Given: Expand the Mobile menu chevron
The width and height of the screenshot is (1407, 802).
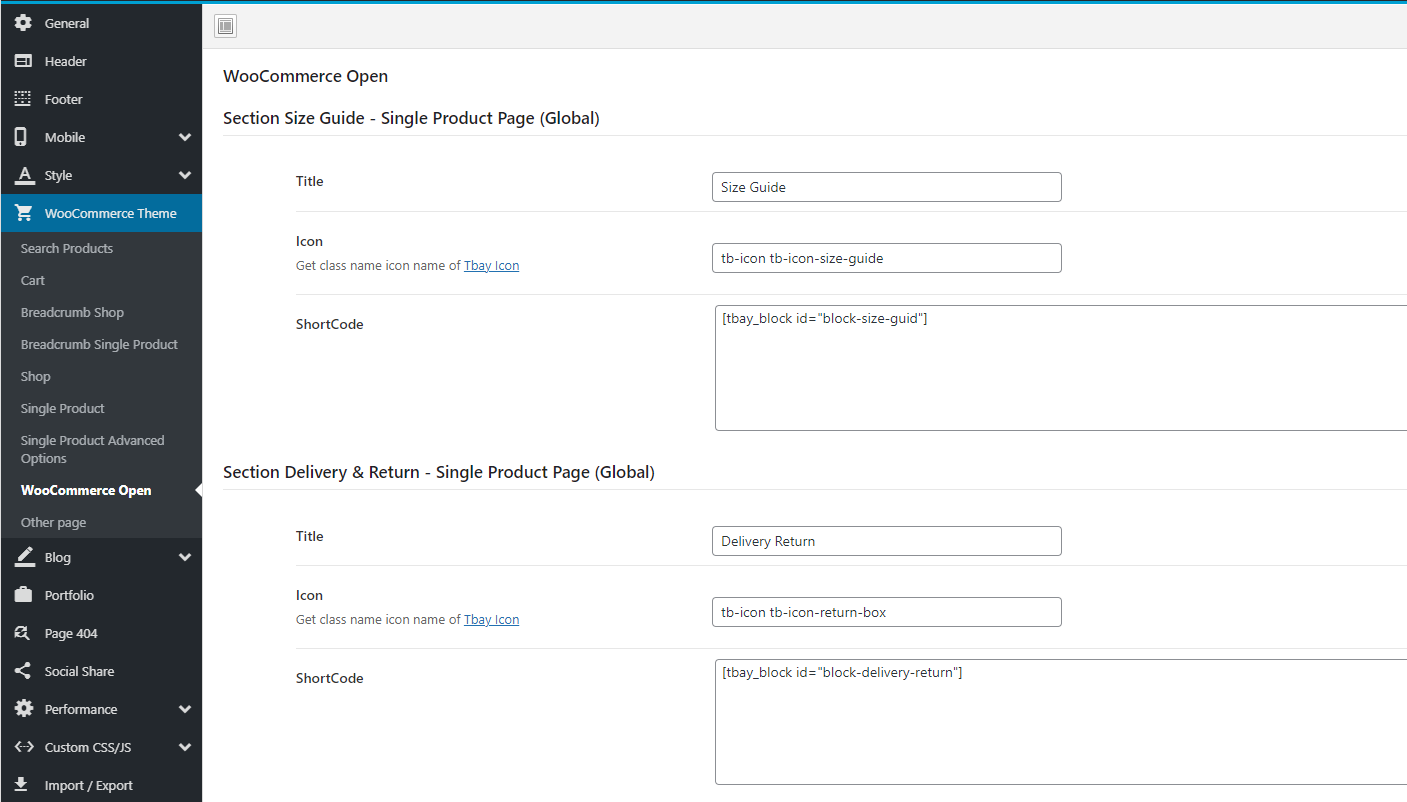Looking at the screenshot, I should 185,137.
